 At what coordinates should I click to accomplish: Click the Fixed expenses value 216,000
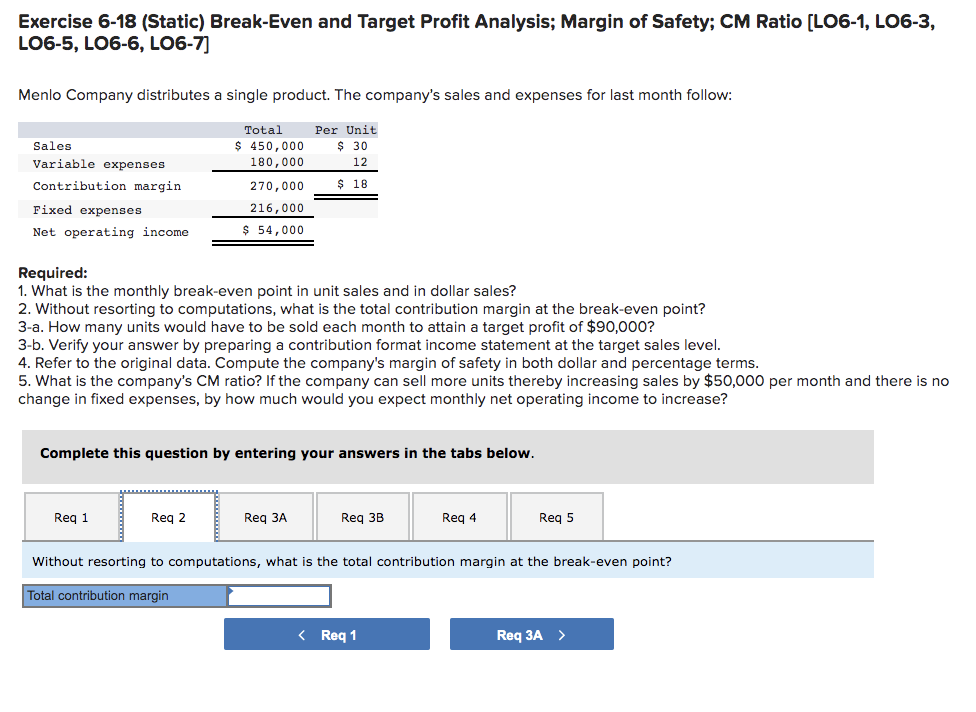click(x=277, y=208)
